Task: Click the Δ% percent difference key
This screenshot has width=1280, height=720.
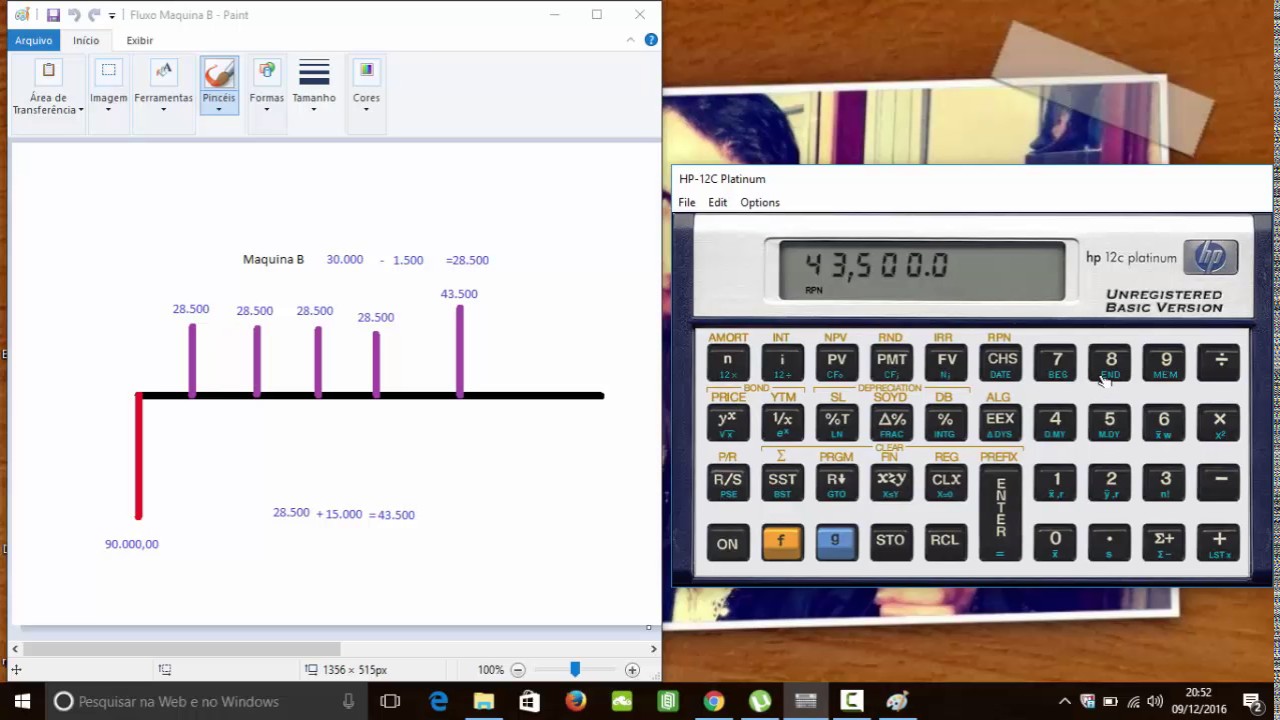Action: pos(891,424)
